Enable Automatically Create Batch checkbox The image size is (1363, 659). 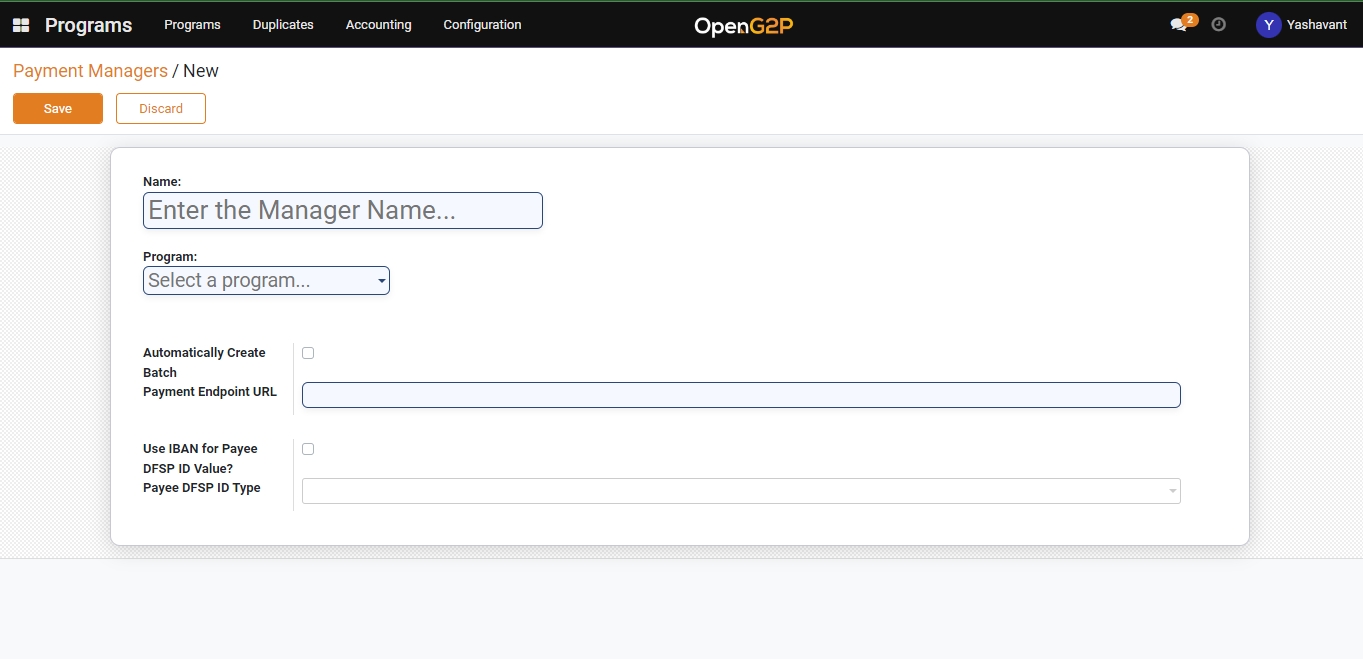pyautogui.click(x=308, y=353)
